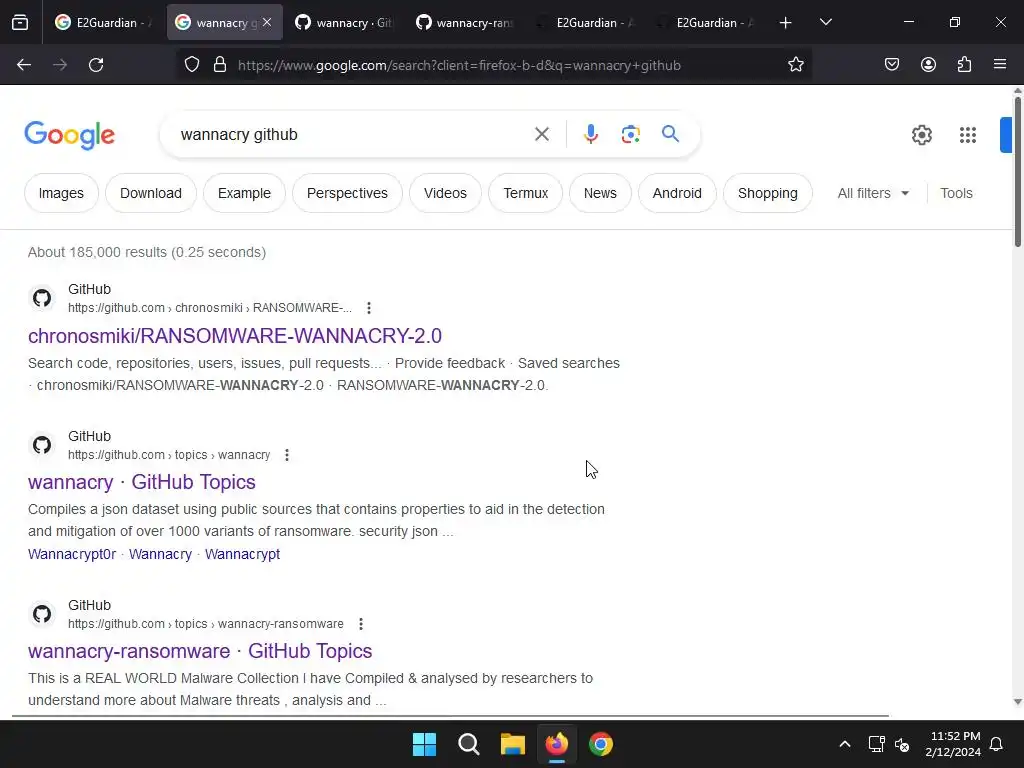Open Pocket save icon
The width and height of the screenshot is (1024, 768).
click(892, 65)
